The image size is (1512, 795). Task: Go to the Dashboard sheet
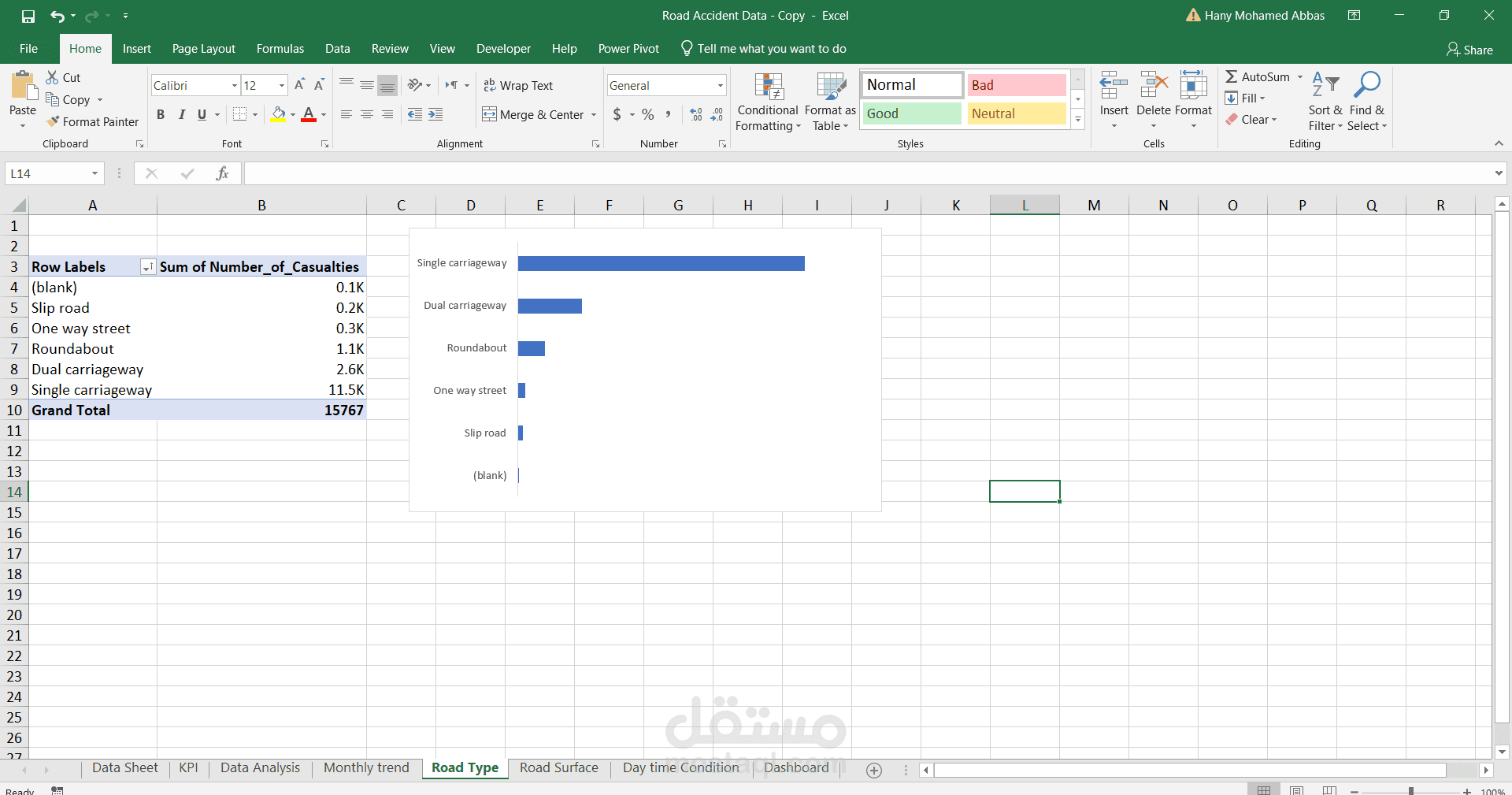point(796,768)
